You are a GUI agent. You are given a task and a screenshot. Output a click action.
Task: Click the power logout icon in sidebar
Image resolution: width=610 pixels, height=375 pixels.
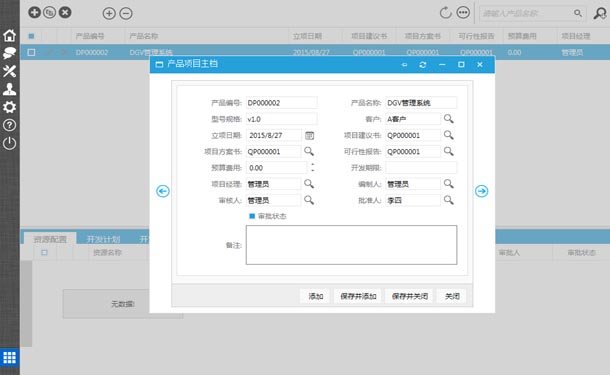tap(9, 144)
